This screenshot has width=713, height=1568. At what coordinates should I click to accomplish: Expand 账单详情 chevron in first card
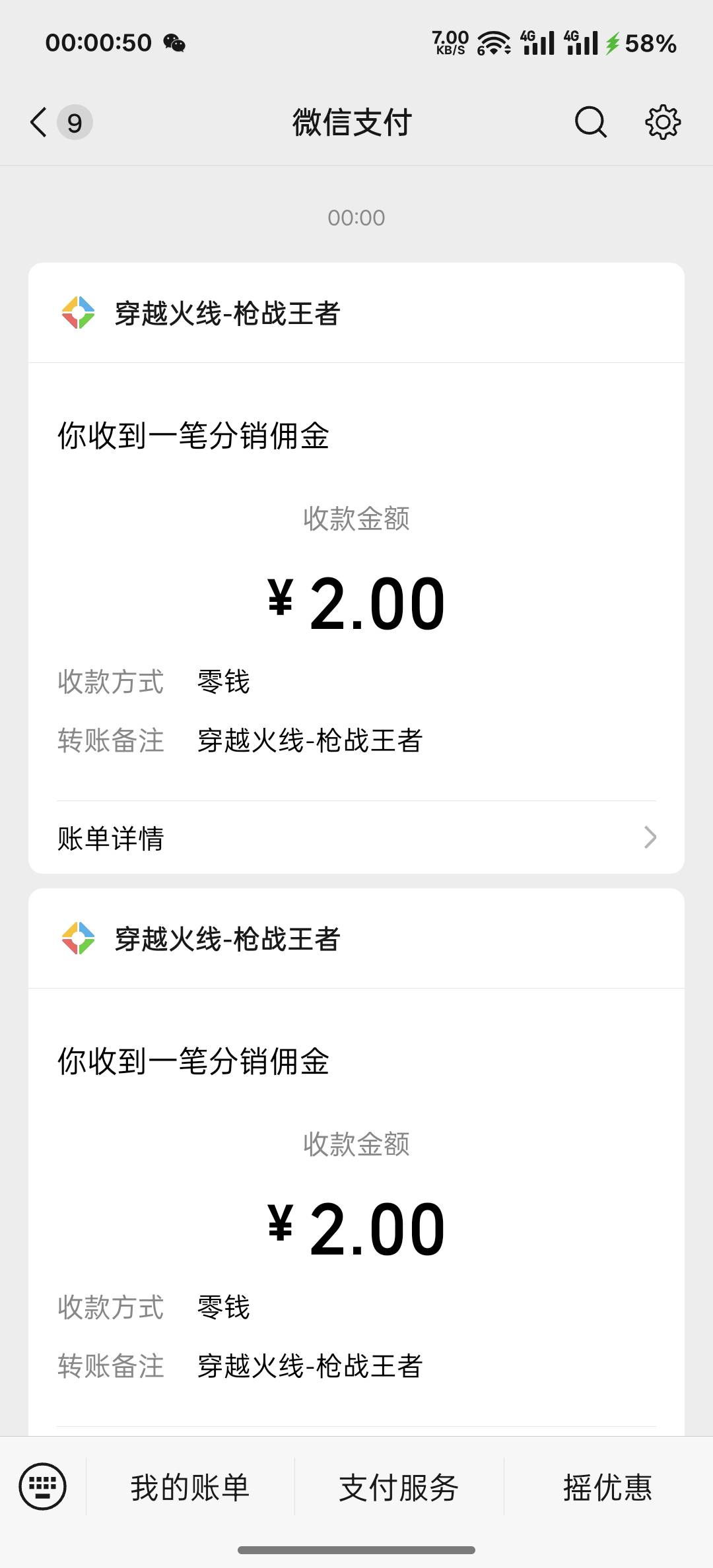[650, 837]
